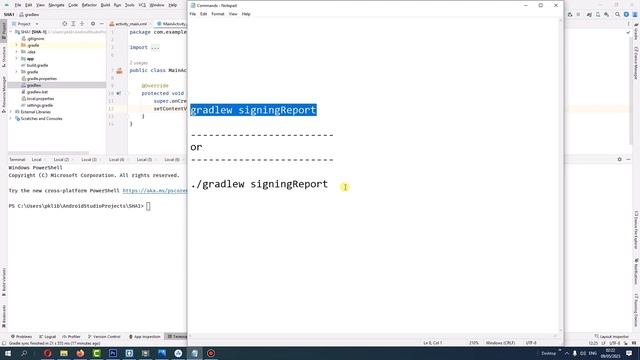Open the Logcat tool window

click(47, 336)
